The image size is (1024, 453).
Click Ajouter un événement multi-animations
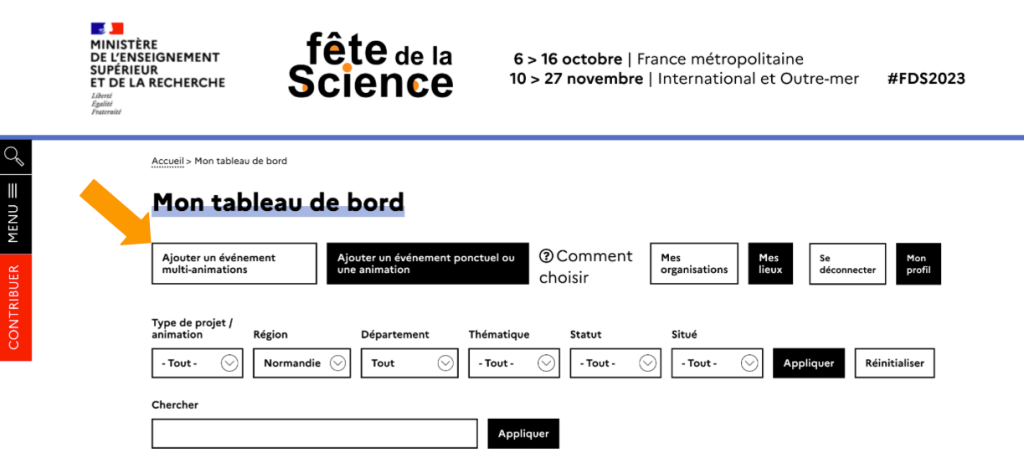point(234,263)
